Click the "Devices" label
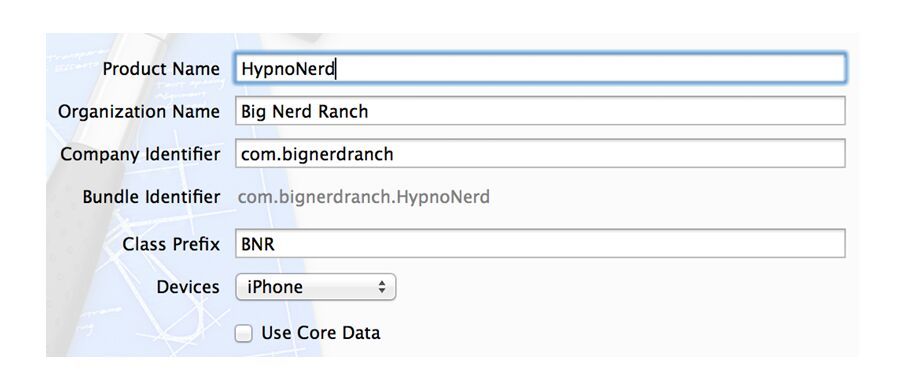913x383 pixels. (x=188, y=287)
